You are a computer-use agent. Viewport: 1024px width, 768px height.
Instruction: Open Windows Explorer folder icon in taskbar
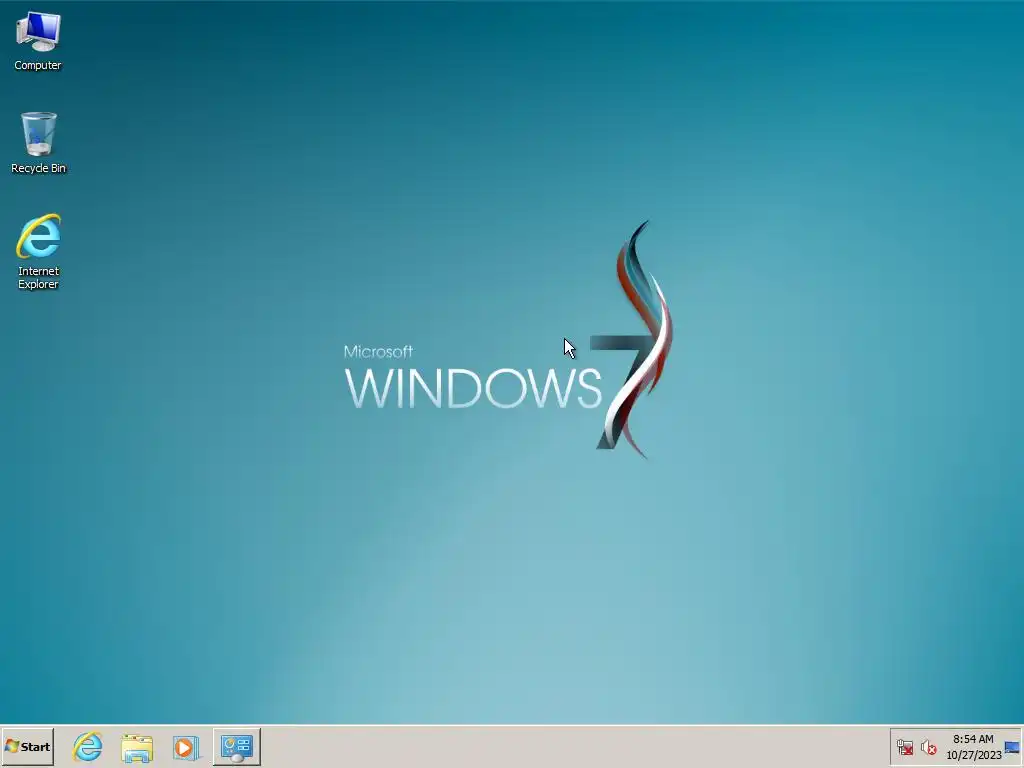[x=136, y=747]
